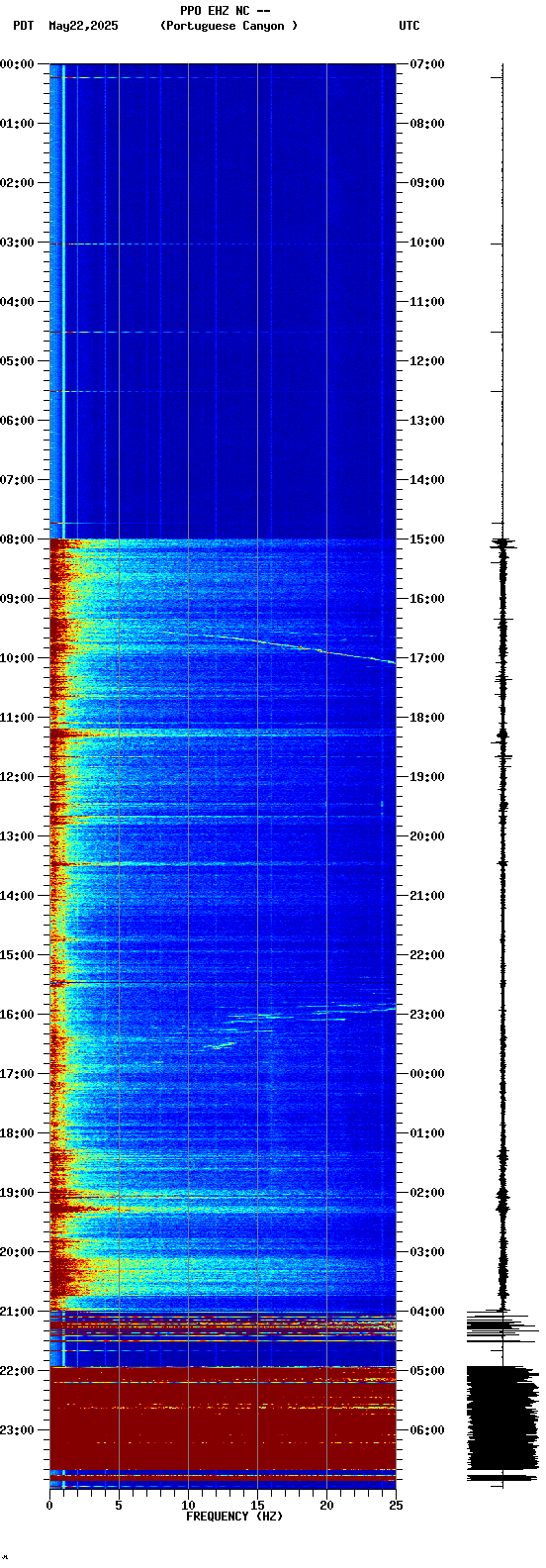Image resolution: width=546 pixels, height=1568 pixels.
Task: Click the station title 'PPO EHZ NC --'
Action: [x=226, y=11]
